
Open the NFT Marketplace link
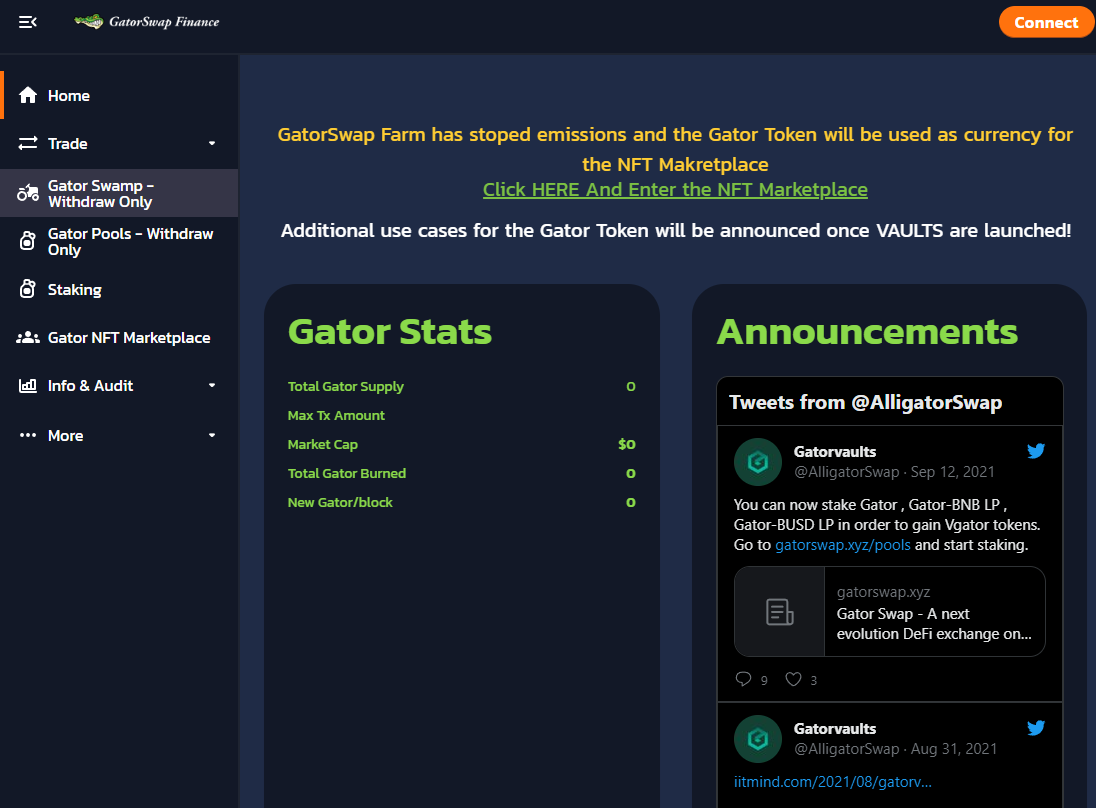pos(675,189)
